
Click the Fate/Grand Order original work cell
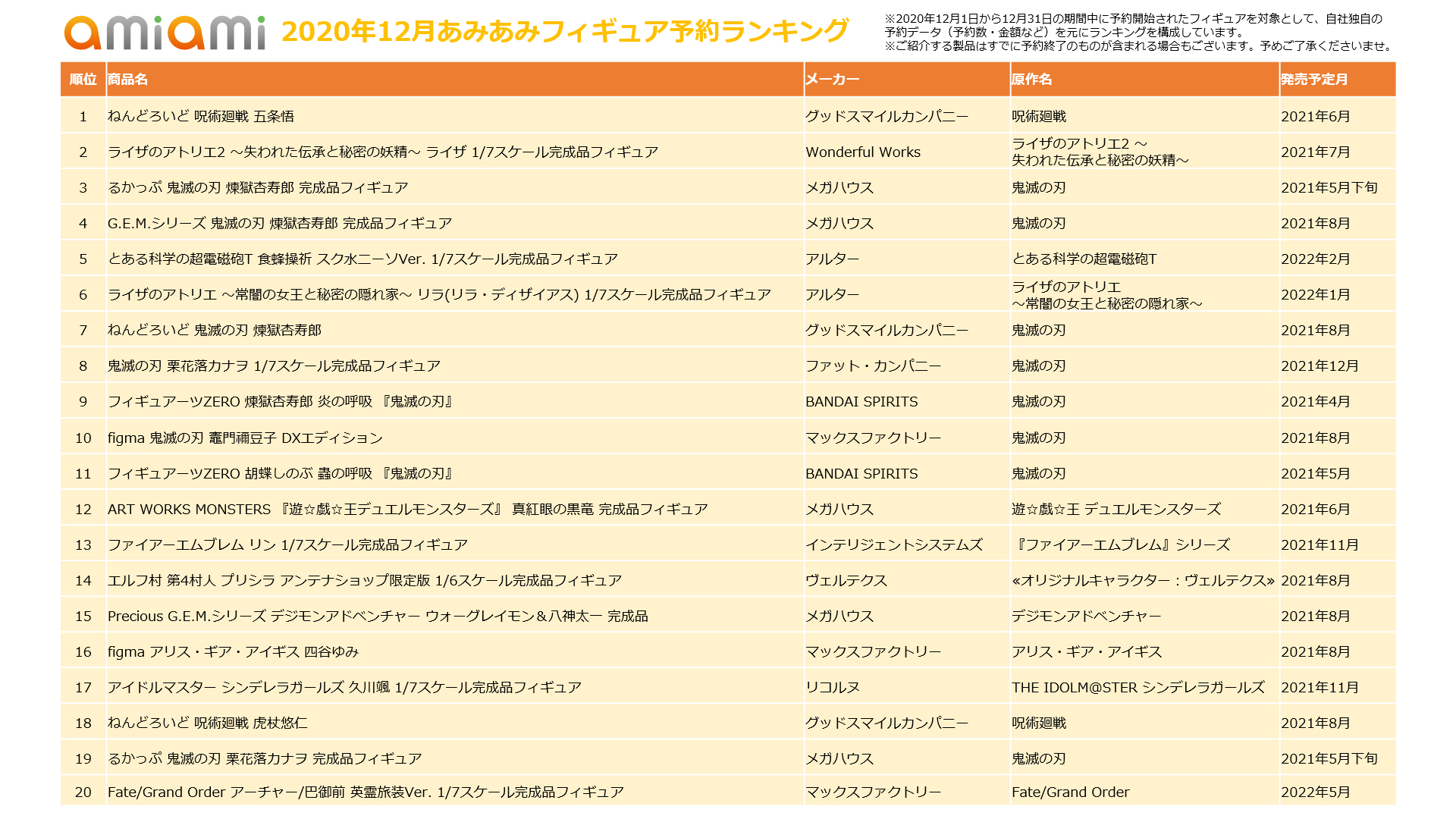coord(1070,792)
